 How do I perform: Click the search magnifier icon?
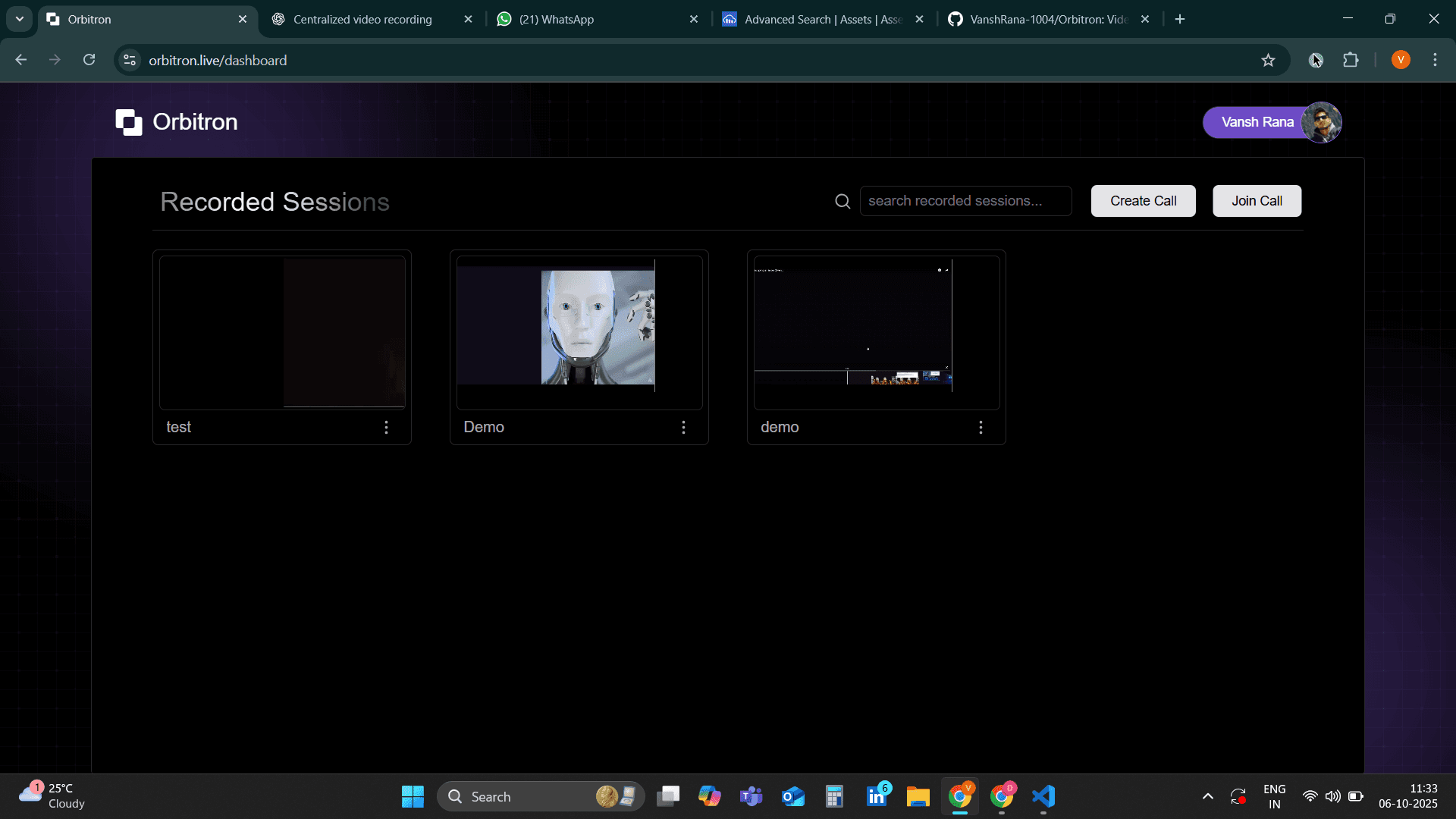click(842, 201)
